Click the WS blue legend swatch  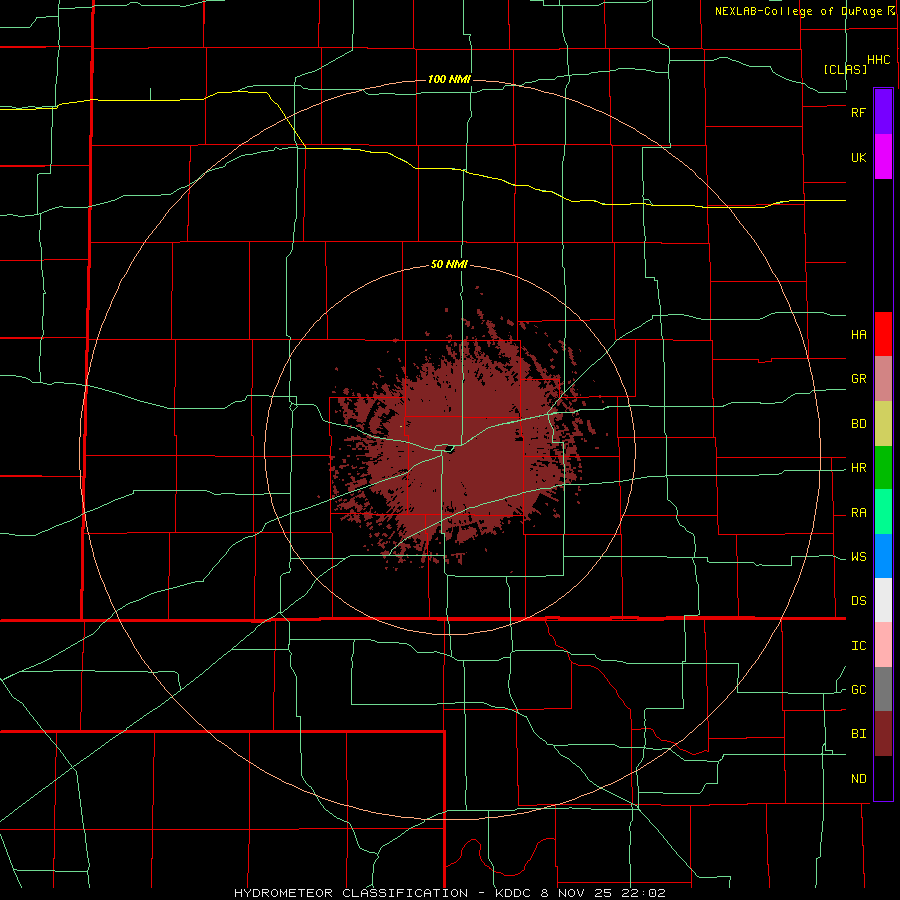883,556
